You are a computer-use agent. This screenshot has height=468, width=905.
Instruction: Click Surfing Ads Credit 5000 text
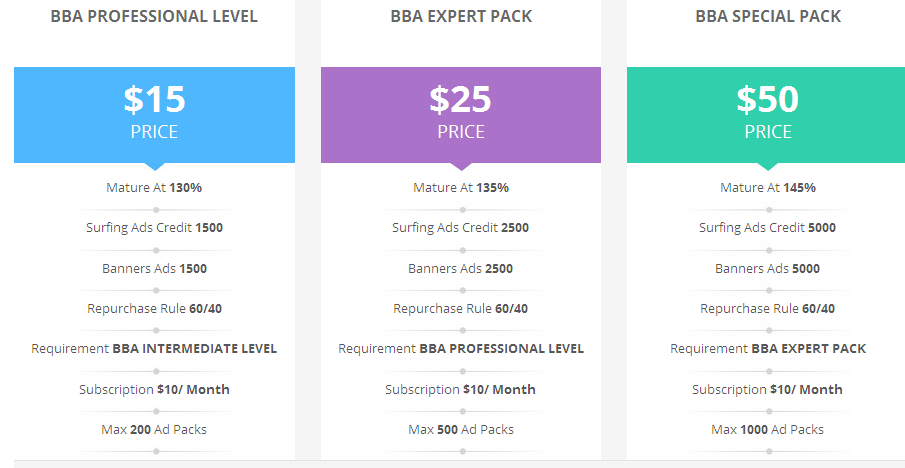click(768, 228)
